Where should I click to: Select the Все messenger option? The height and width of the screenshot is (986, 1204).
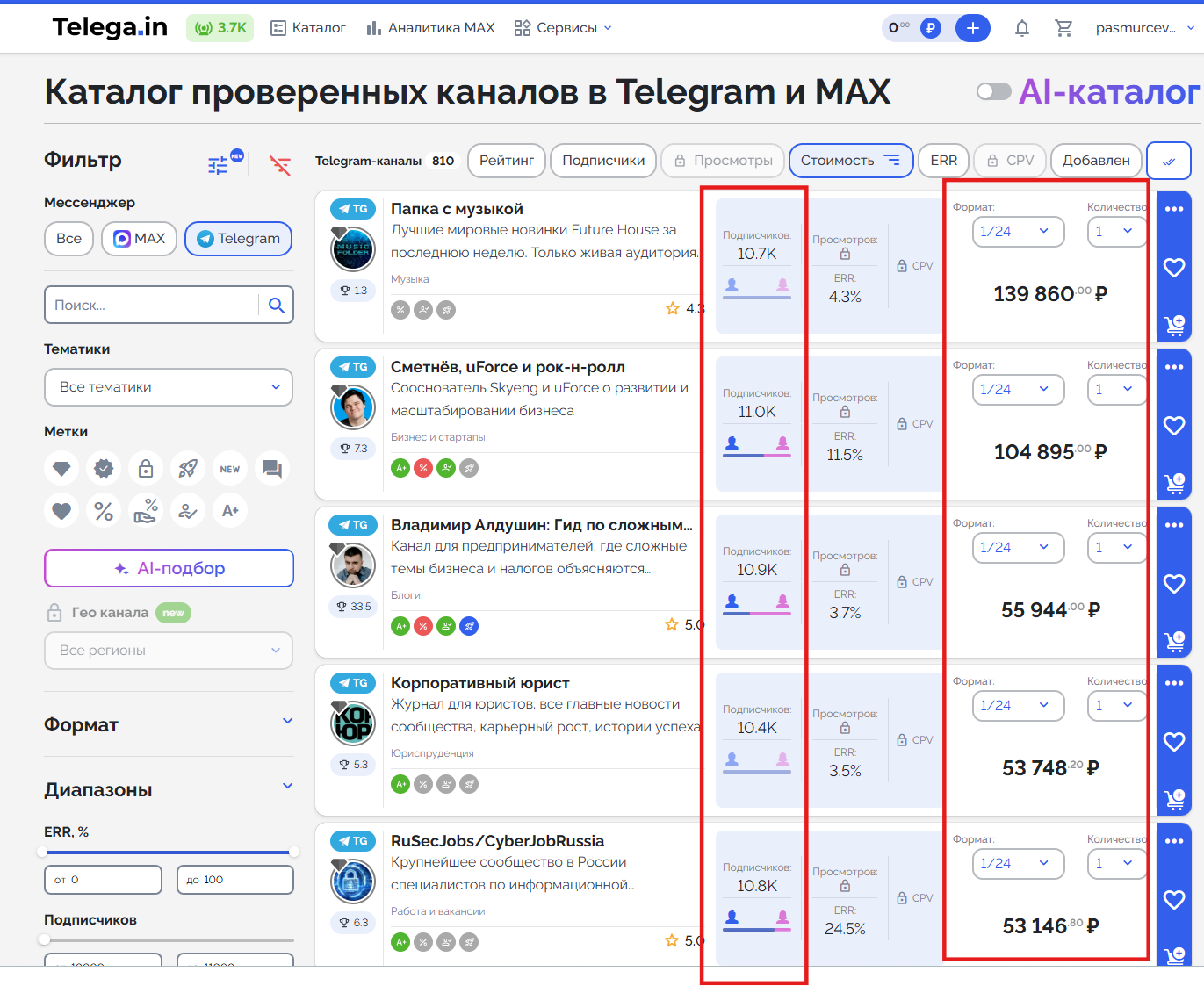click(x=68, y=239)
